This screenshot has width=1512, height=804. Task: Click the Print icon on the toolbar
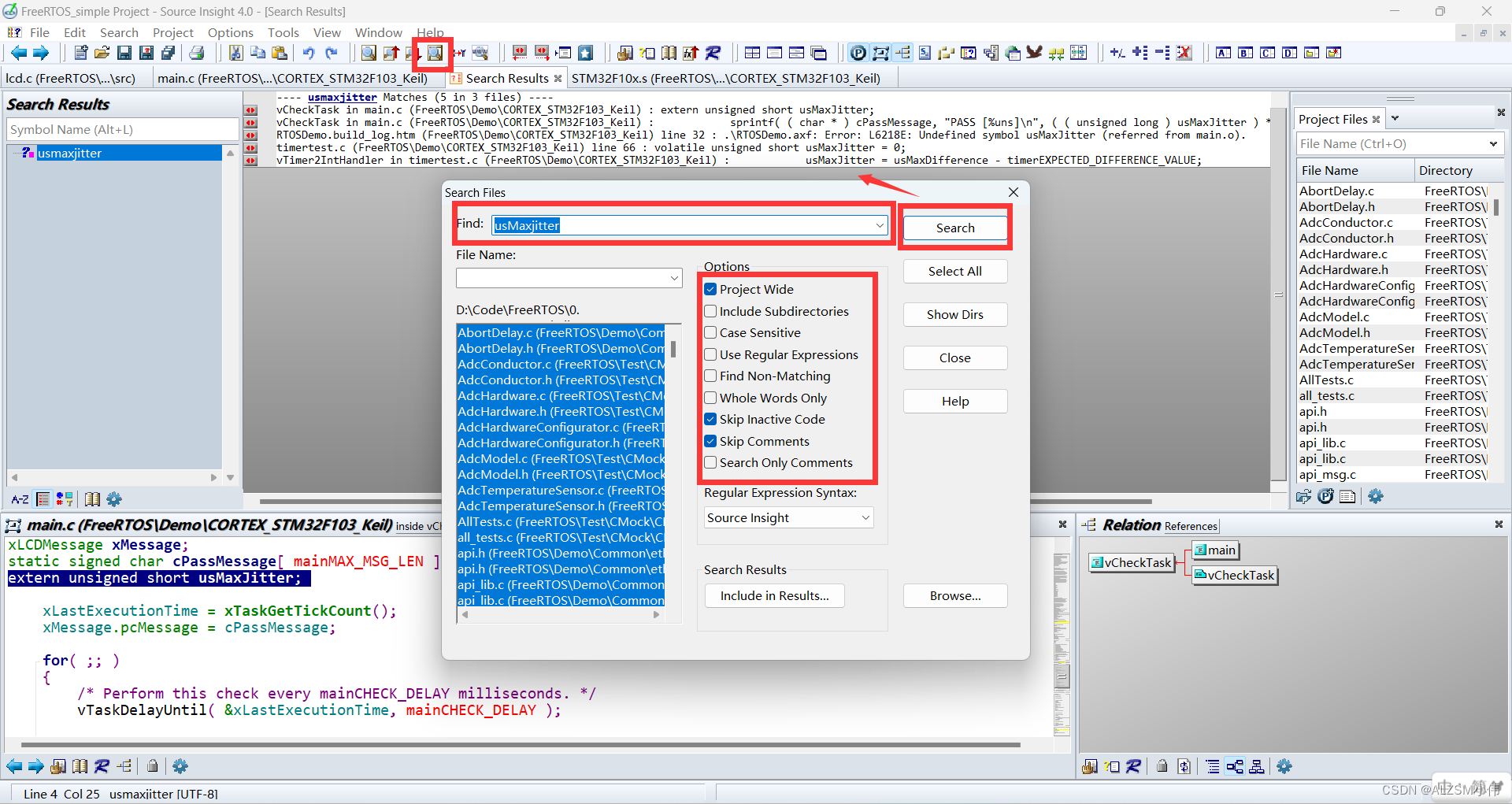[197, 53]
